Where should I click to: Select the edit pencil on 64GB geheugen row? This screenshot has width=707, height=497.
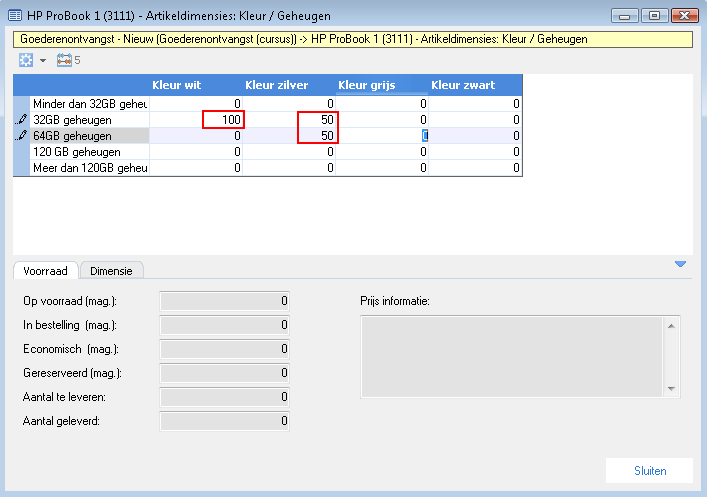[21, 135]
